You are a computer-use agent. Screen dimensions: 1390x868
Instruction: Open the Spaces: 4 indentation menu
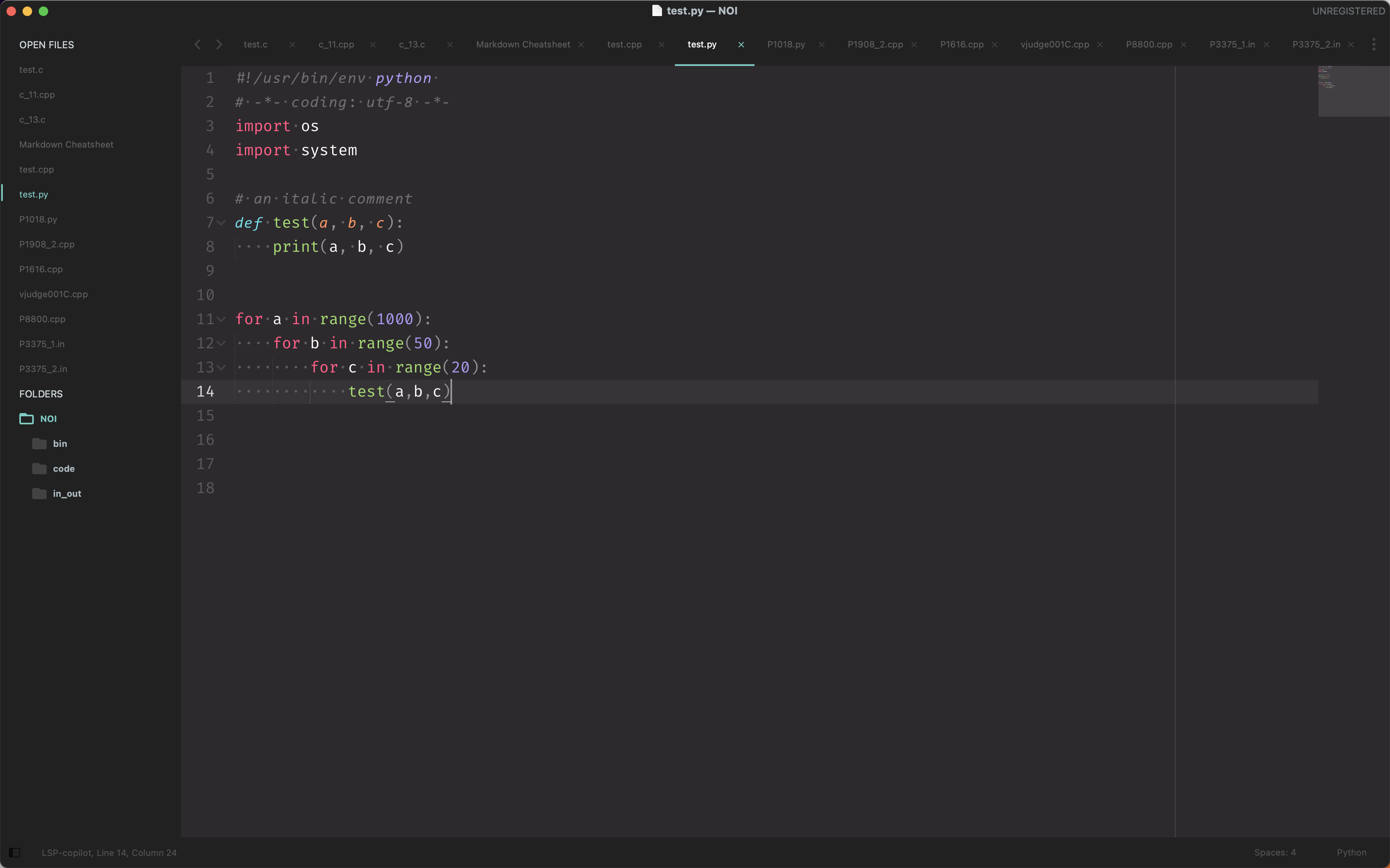click(x=1275, y=852)
